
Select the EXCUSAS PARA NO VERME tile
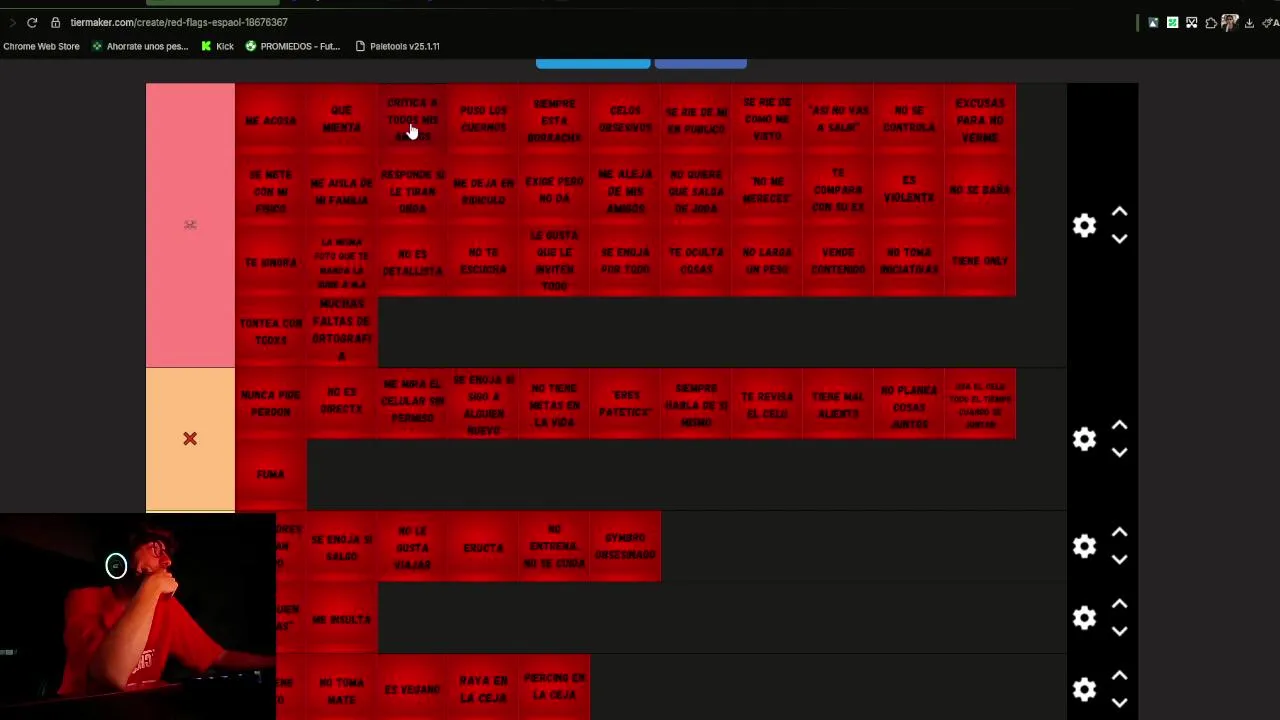point(980,119)
